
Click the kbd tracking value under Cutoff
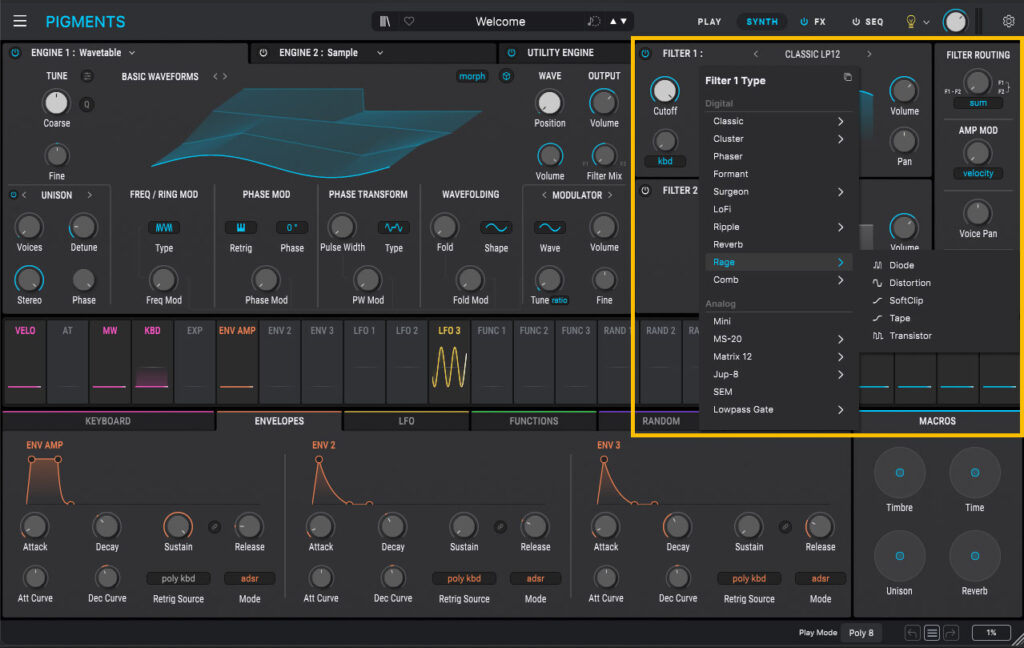click(665, 161)
